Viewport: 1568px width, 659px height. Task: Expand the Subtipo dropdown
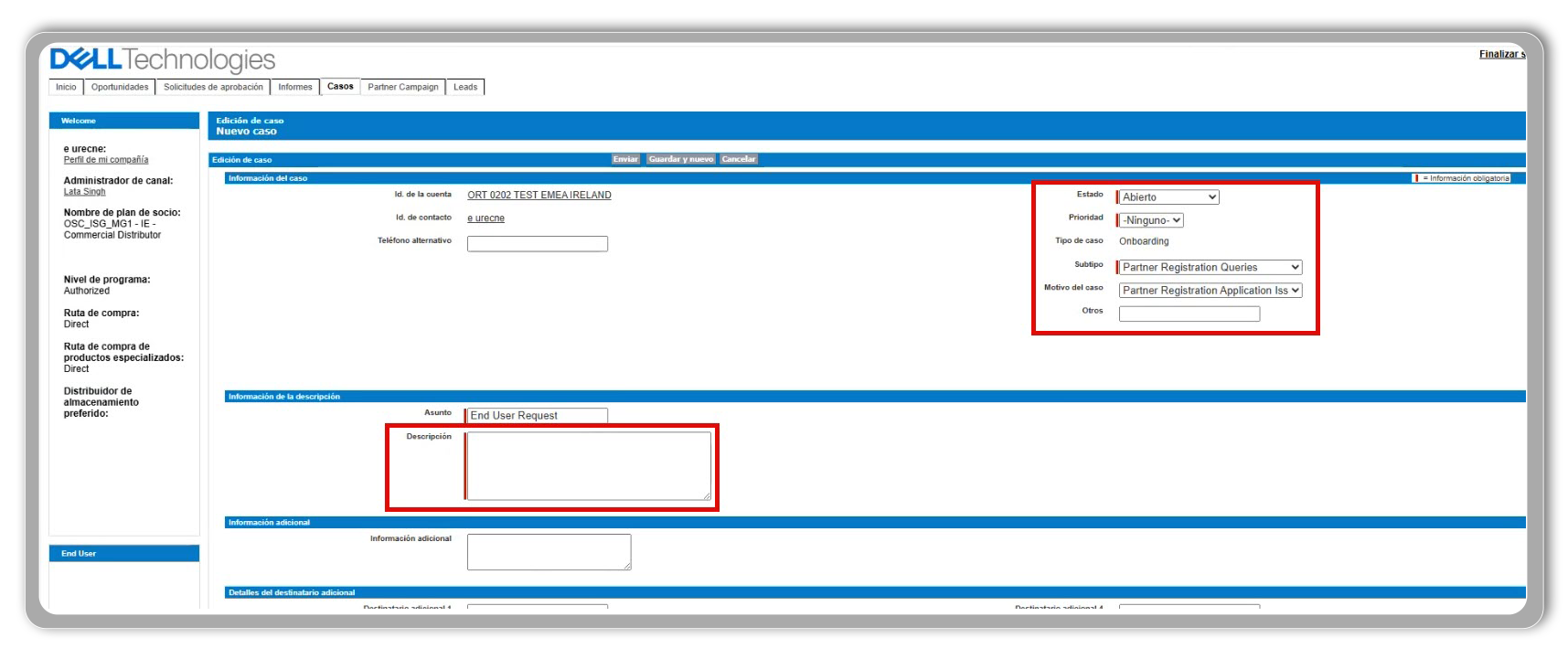[x=1210, y=268]
